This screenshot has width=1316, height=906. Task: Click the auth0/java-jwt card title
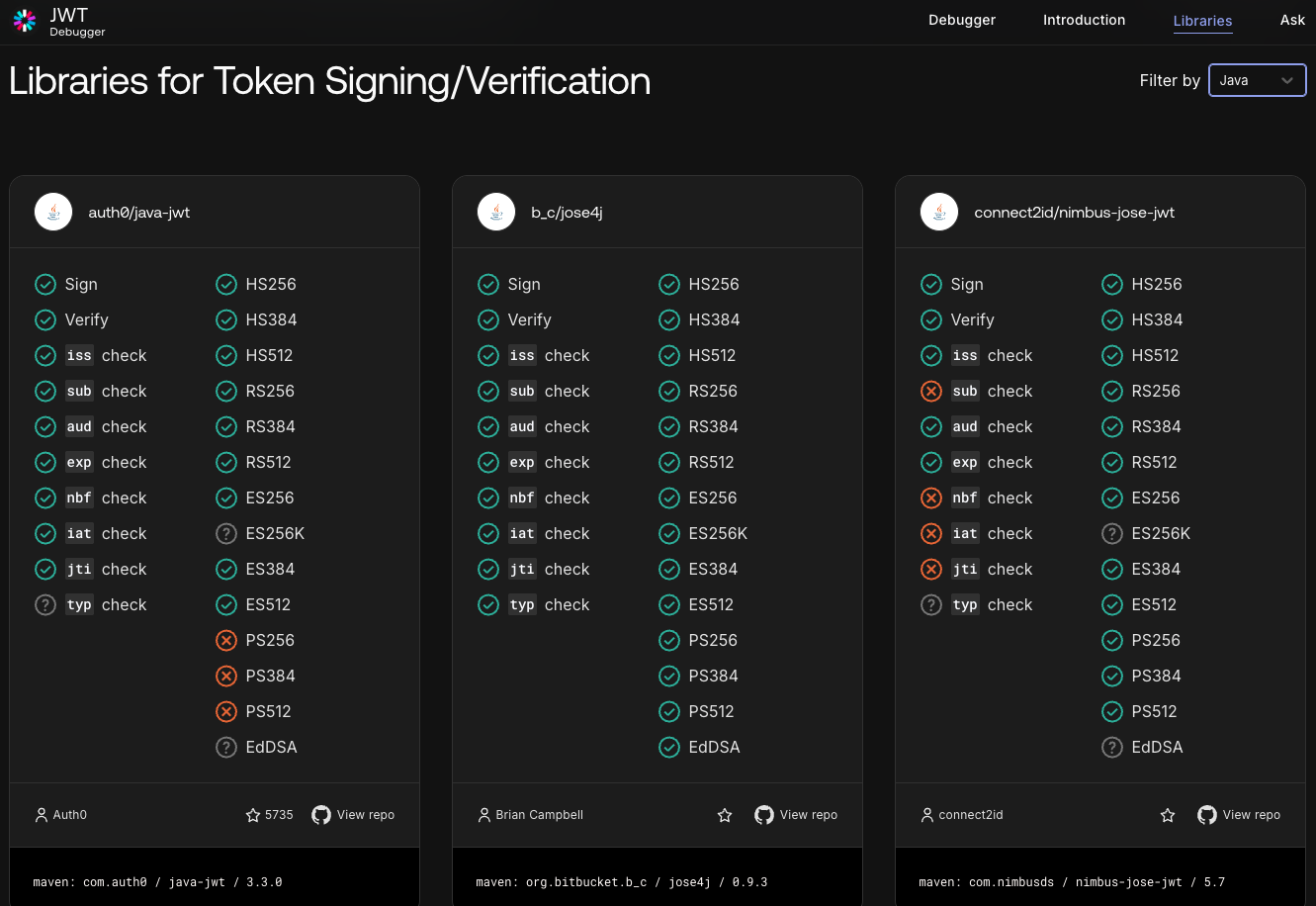tap(139, 212)
